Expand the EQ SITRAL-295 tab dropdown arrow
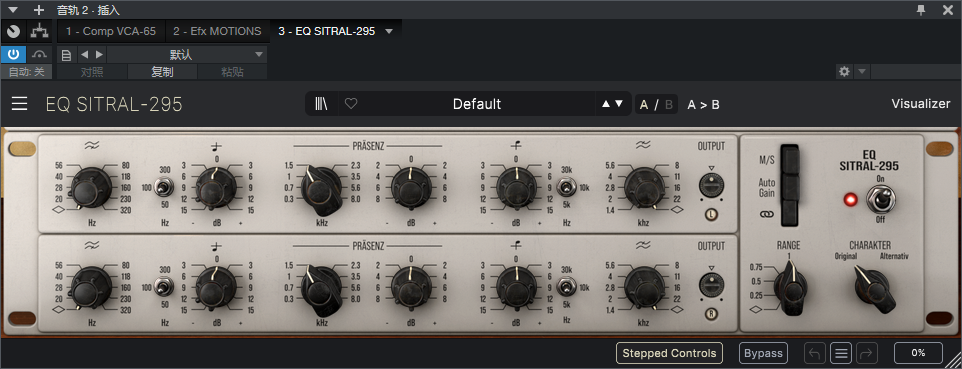Image resolution: width=962 pixels, height=369 pixels. 388,31
